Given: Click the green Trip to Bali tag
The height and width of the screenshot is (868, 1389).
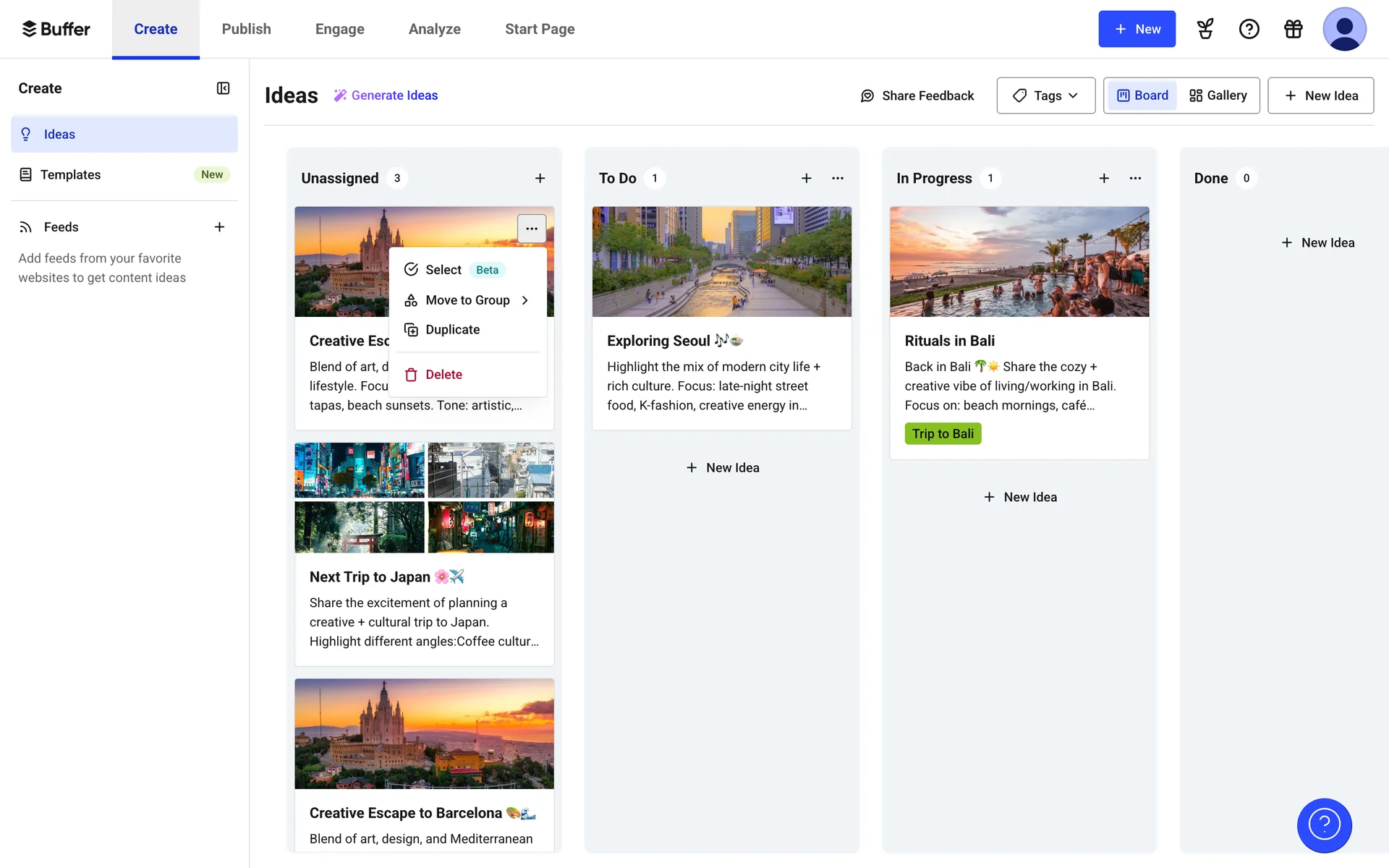Looking at the screenshot, I should (942, 434).
